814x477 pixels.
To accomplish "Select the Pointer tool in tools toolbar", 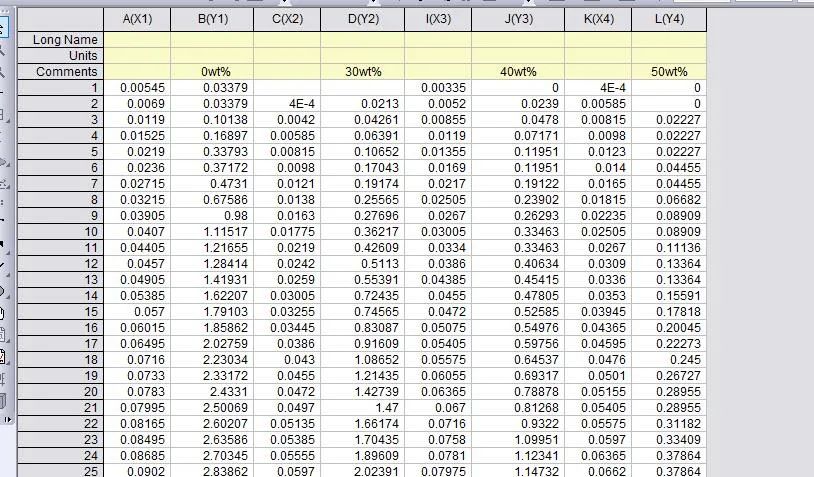I will pyautogui.click(x=3, y=27).
